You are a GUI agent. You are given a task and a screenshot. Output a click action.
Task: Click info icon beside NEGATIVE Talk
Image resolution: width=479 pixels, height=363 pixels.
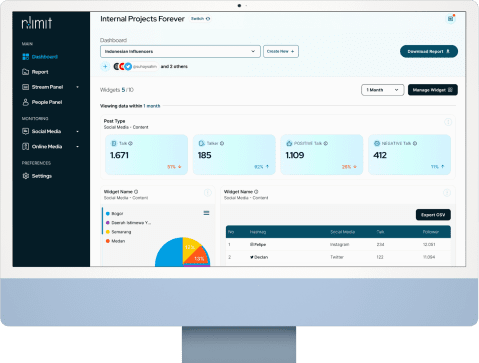click(415, 143)
